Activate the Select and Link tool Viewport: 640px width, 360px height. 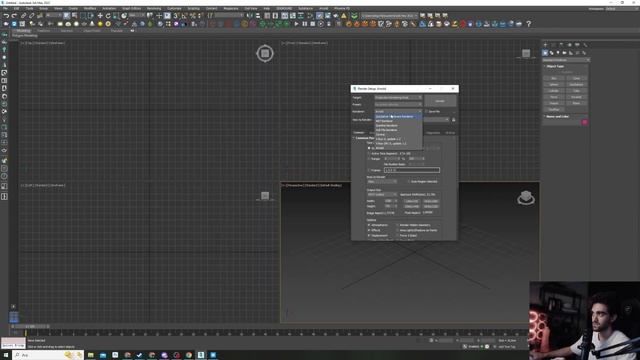pyautogui.click(x=24, y=16)
